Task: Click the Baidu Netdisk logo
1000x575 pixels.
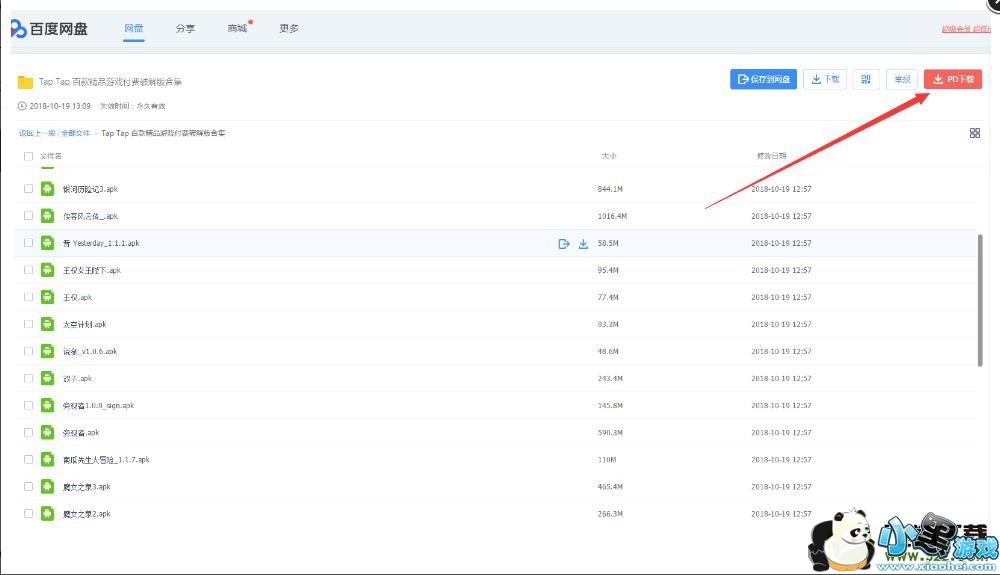Action: (x=50, y=29)
